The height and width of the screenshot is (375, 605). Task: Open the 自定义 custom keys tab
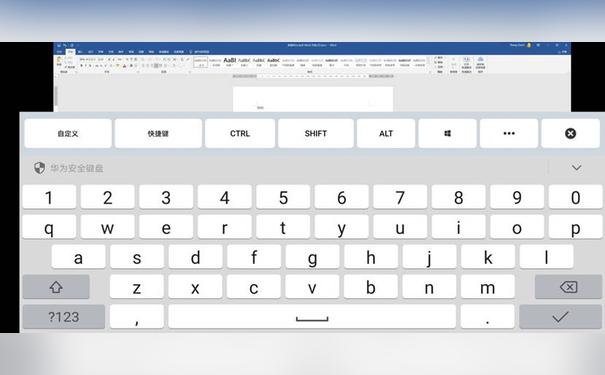coord(68,133)
